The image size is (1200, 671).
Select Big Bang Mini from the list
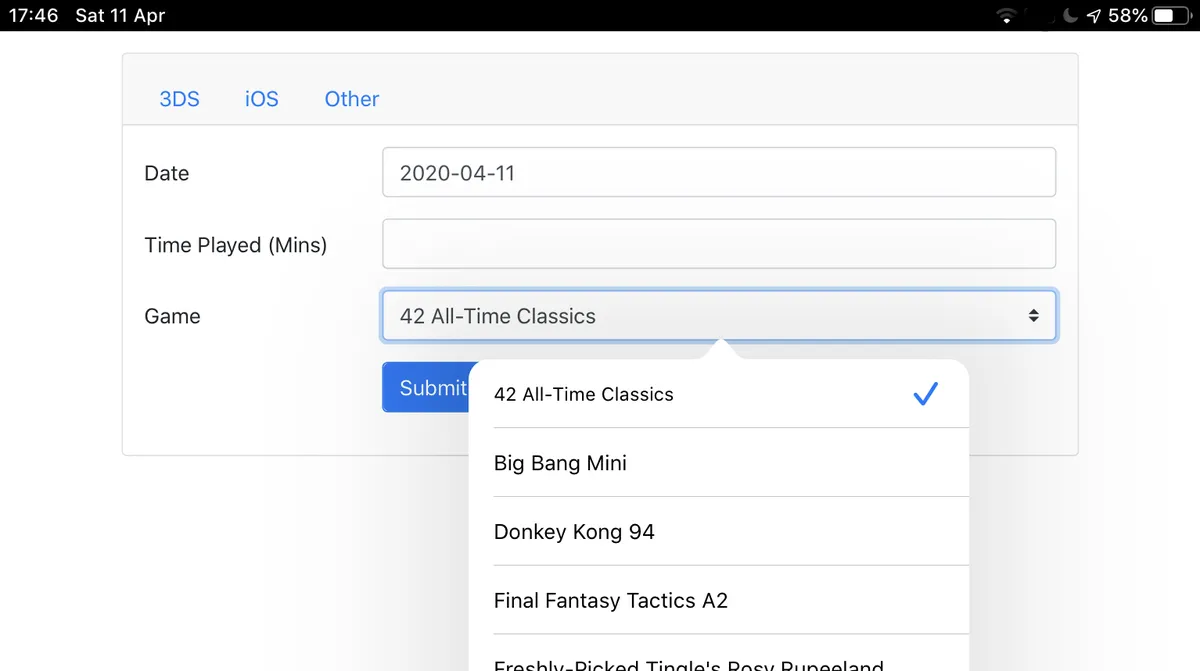click(x=718, y=463)
